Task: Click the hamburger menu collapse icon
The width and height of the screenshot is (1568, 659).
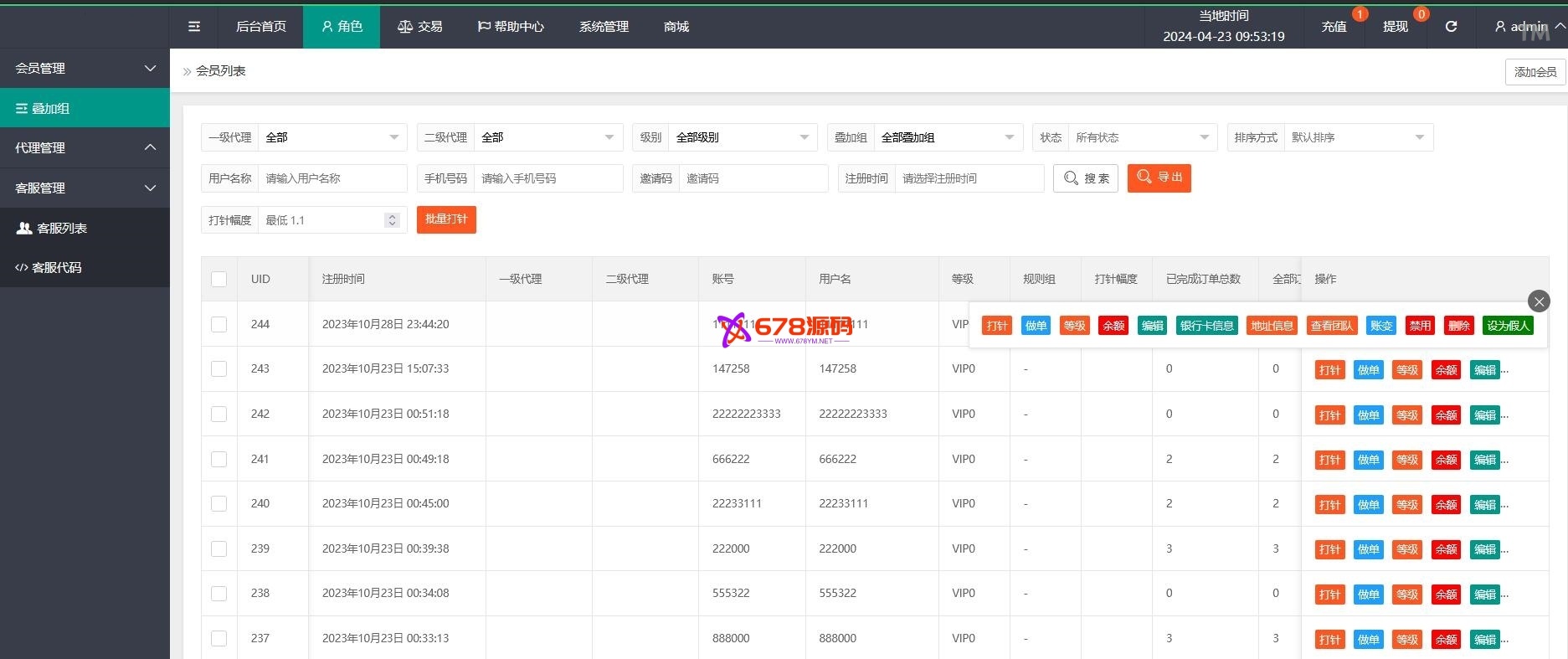Action: 194,27
